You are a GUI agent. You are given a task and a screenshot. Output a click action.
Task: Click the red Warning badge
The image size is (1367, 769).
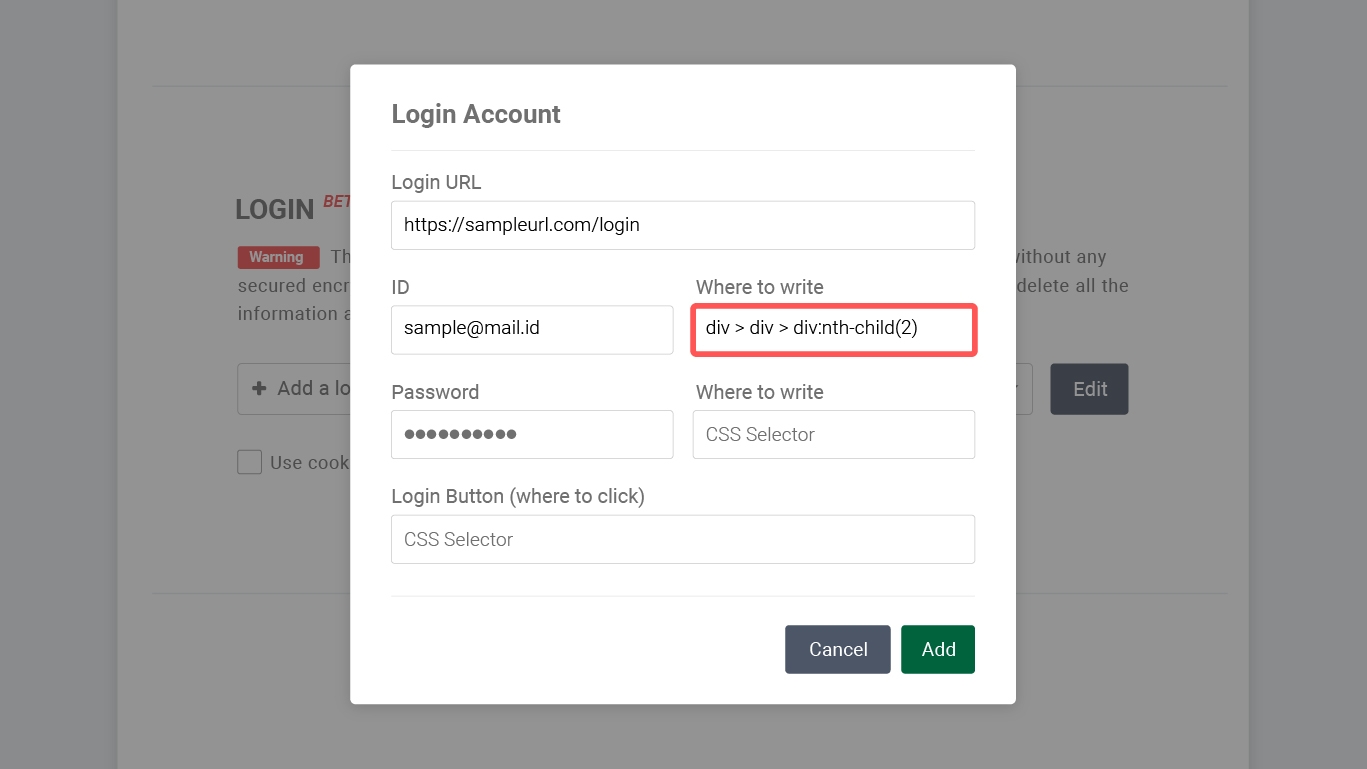tap(277, 257)
